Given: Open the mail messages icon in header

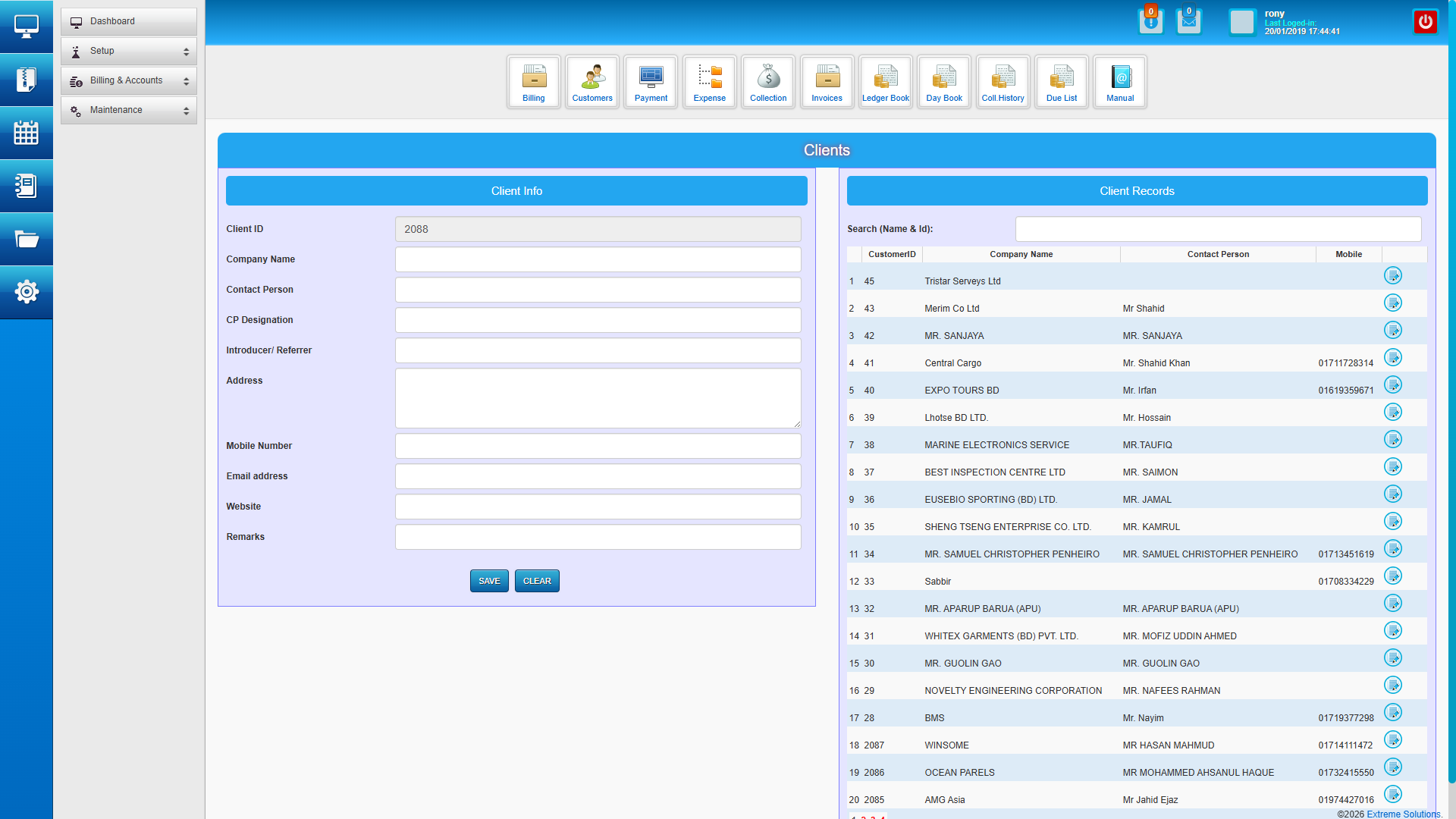Looking at the screenshot, I should [1188, 21].
